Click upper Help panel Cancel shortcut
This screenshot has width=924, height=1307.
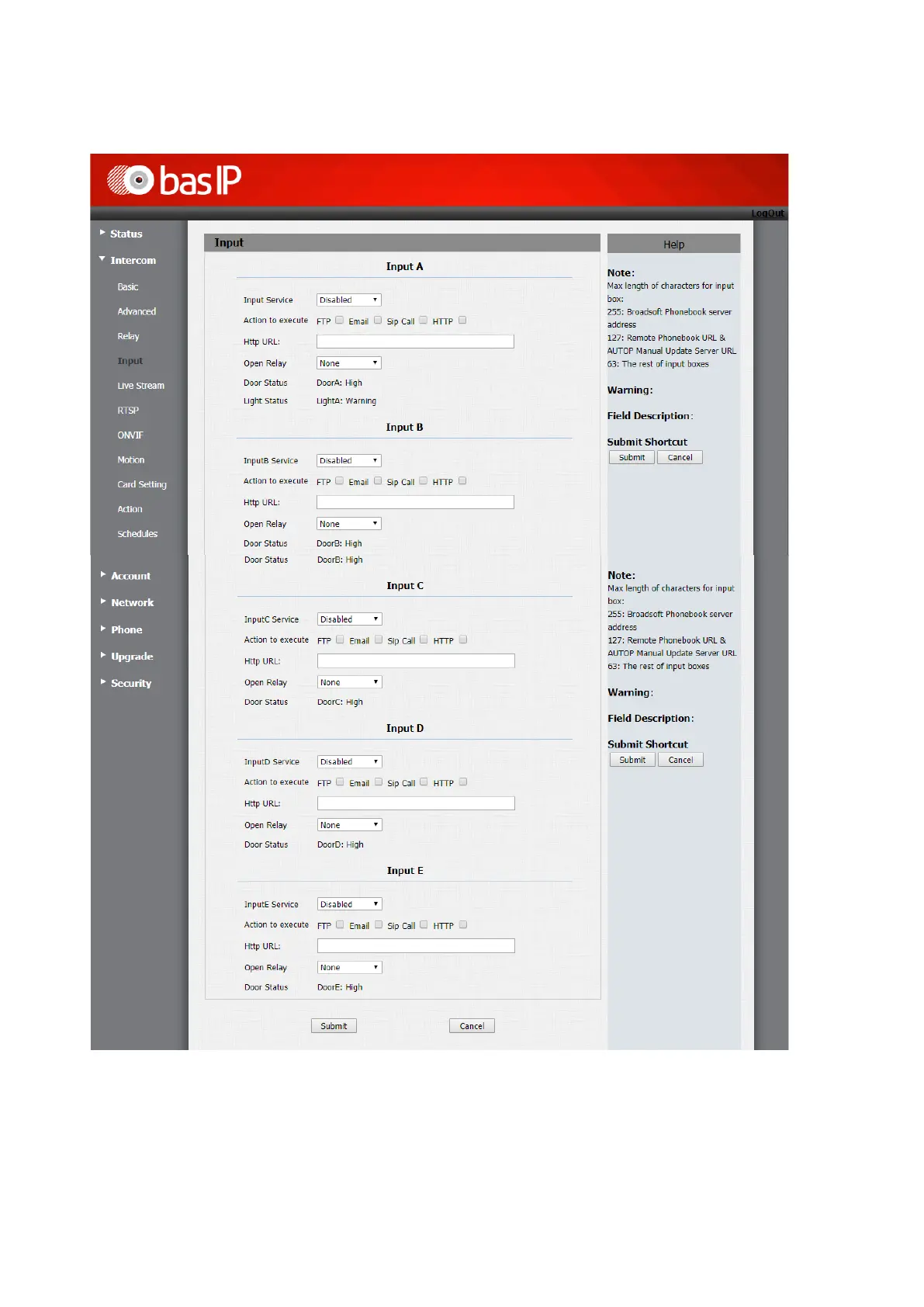[x=680, y=457]
